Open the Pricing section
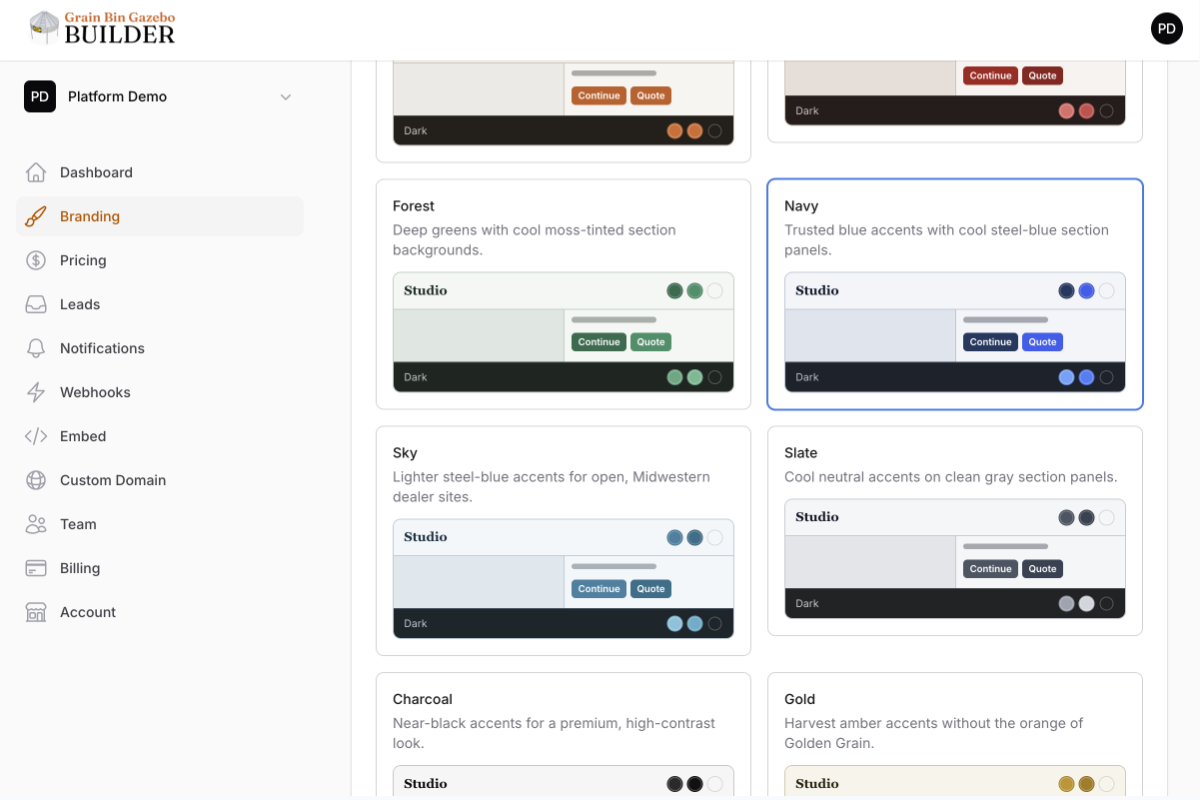This screenshot has width=1200, height=800. 160,260
